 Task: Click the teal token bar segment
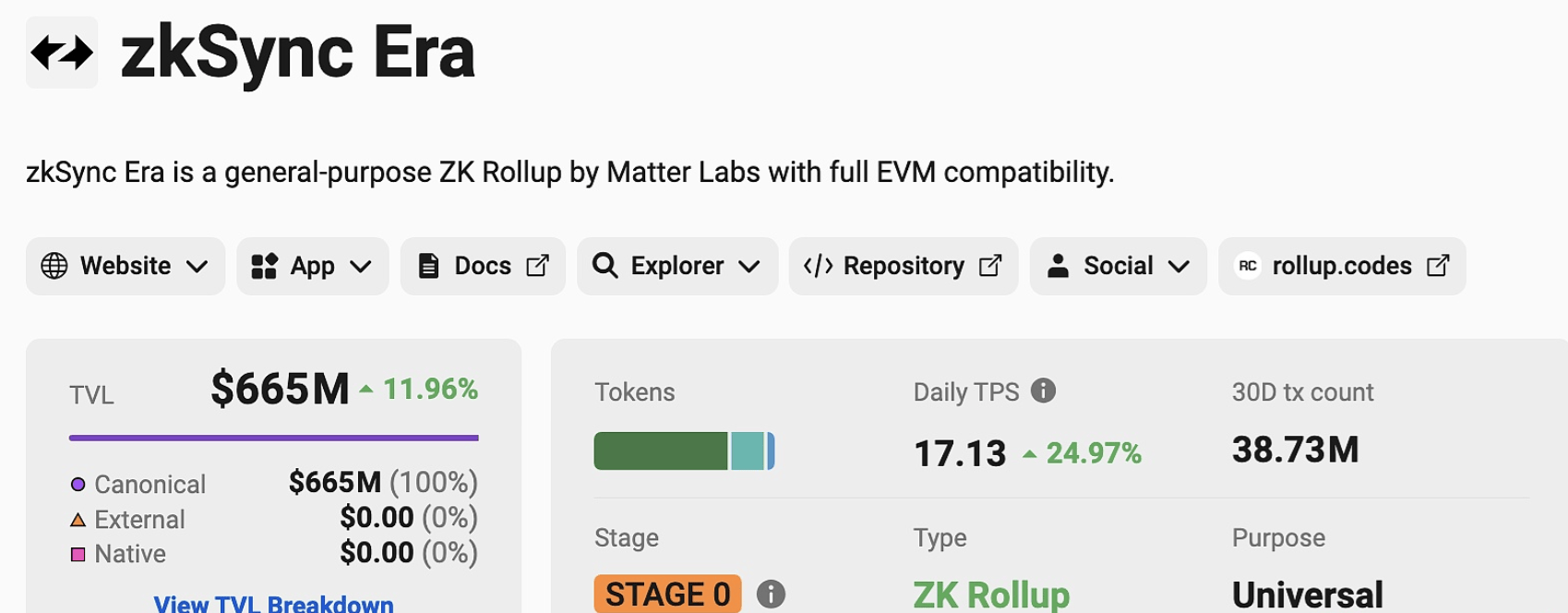748,451
